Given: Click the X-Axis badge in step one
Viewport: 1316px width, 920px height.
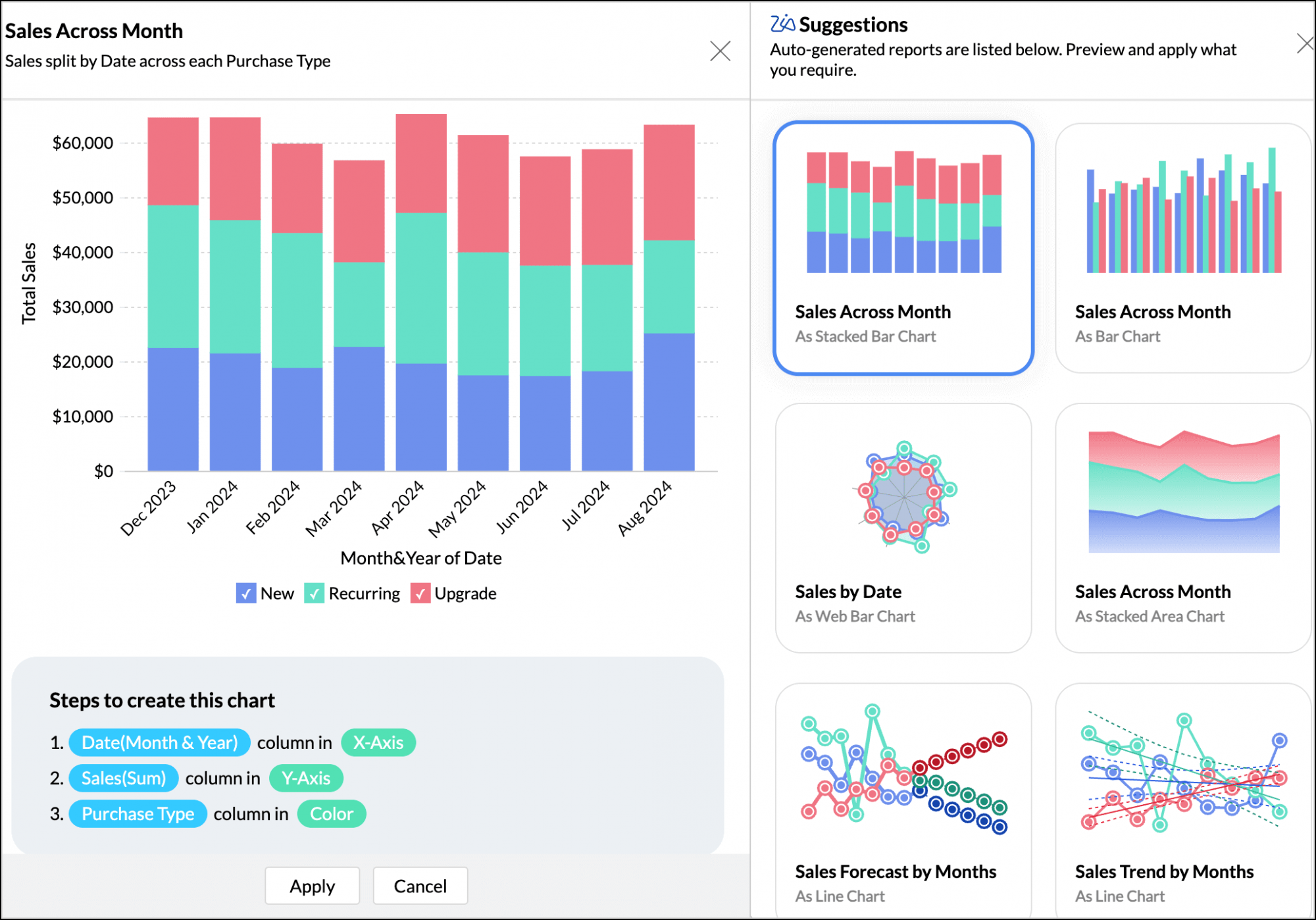Looking at the screenshot, I should click(x=378, y=742).
